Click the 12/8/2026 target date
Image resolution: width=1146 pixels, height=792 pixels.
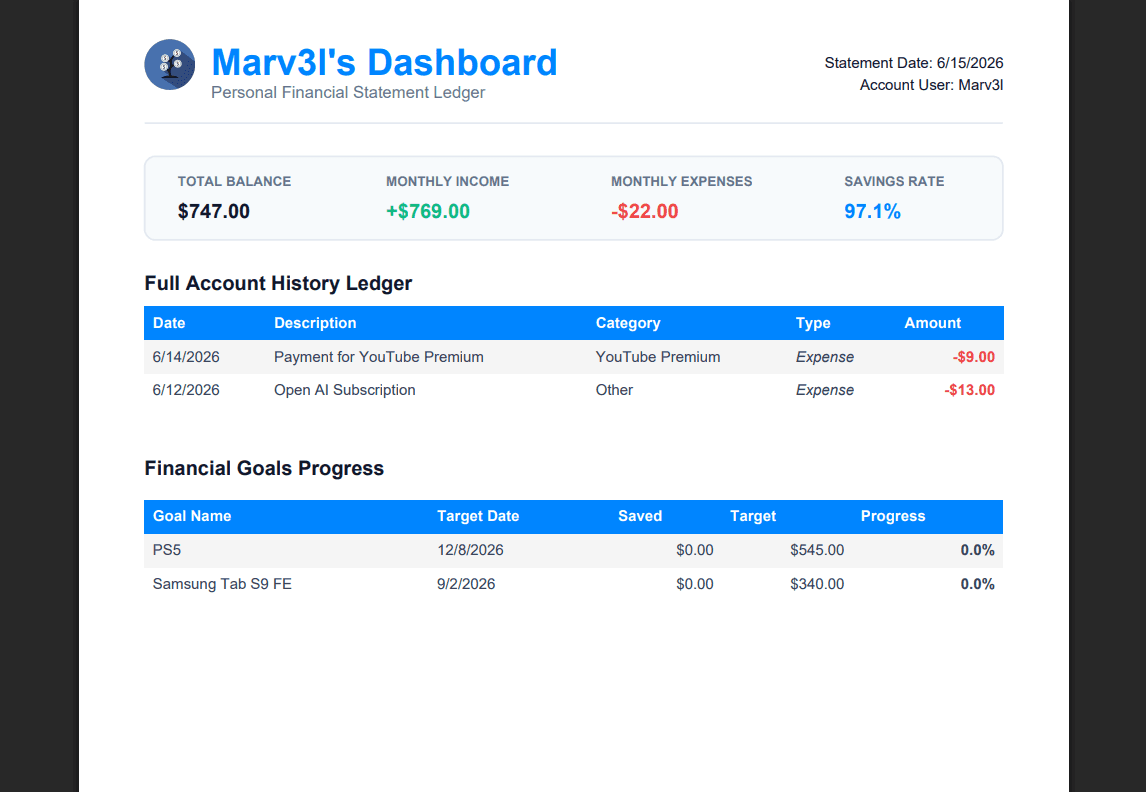[x=470, y=550]
